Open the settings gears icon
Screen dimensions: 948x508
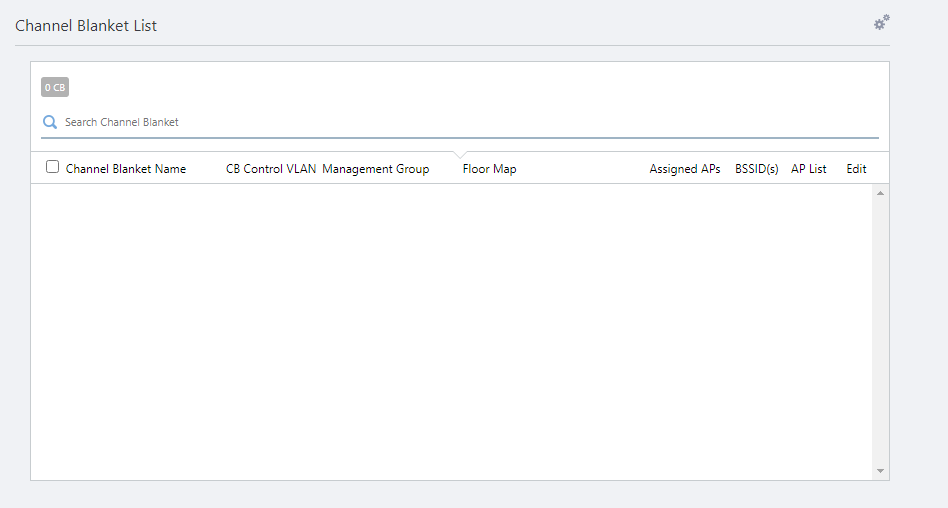[x=881, y=22]
